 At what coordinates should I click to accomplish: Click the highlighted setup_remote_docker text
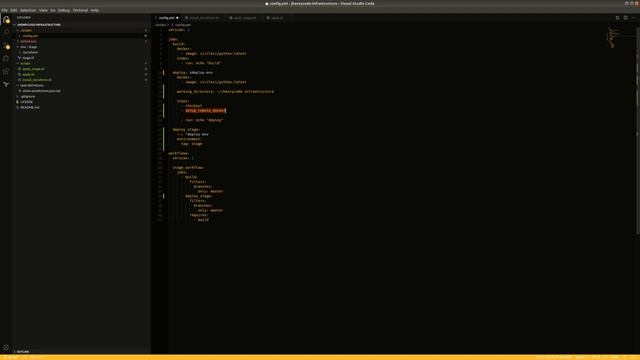point(205,111)
